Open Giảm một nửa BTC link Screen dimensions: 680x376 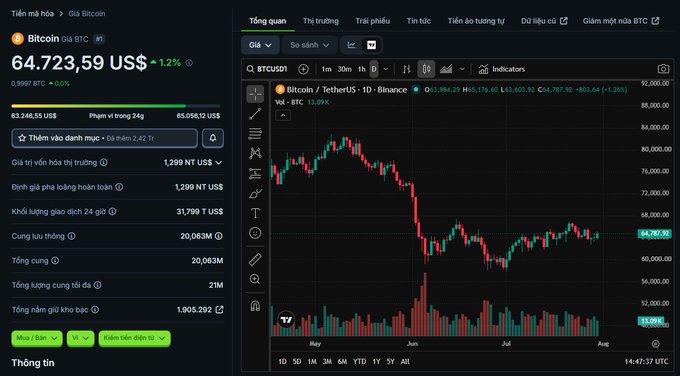coord(621,21)
